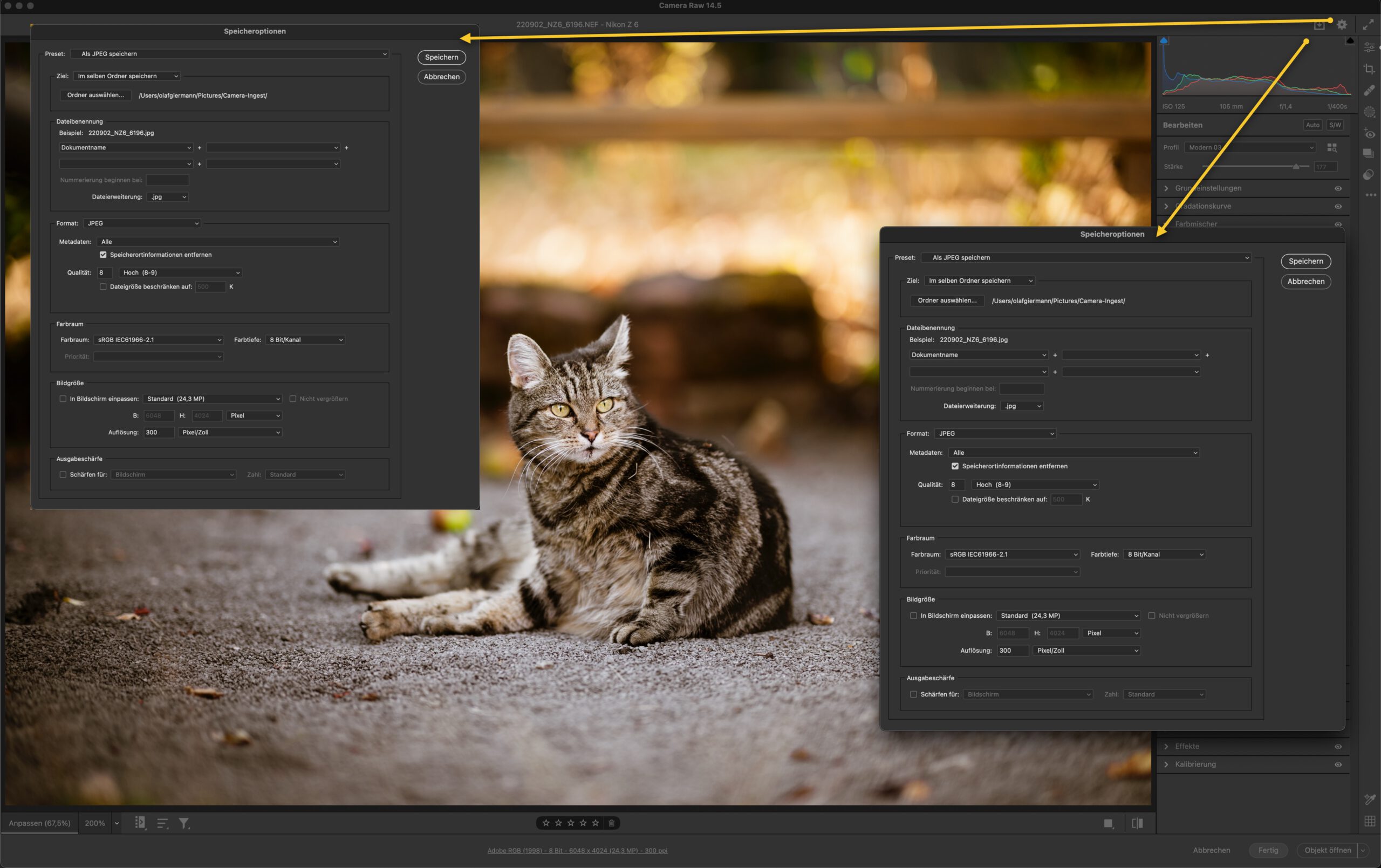The image size is (1381, 868).
Task: Toggle Effekte panel visibility eye
Action: pos(1337,747)
